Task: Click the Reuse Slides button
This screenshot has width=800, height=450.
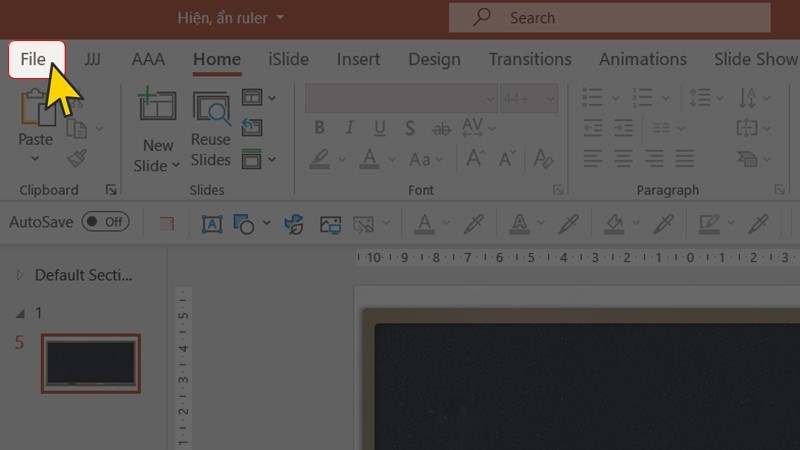Action: pos(211,129)
